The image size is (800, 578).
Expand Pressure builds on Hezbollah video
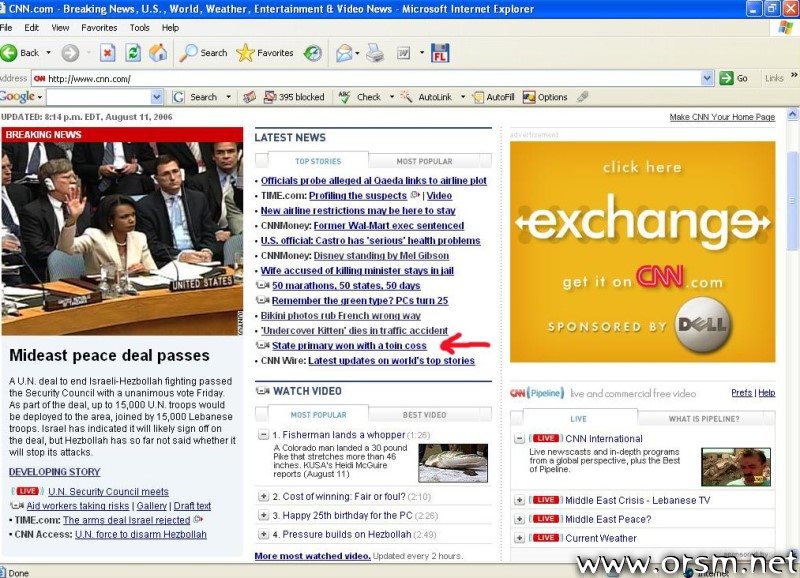click(263, 534)
